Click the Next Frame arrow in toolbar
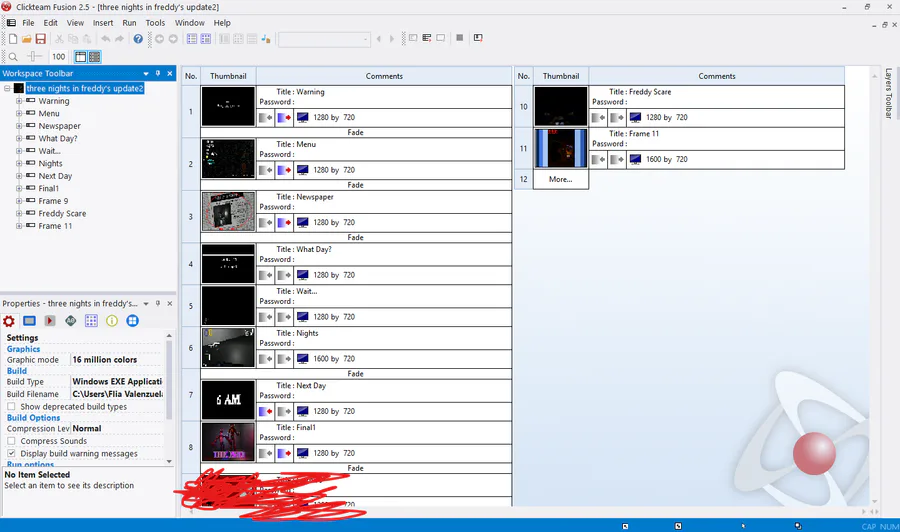 392,39
